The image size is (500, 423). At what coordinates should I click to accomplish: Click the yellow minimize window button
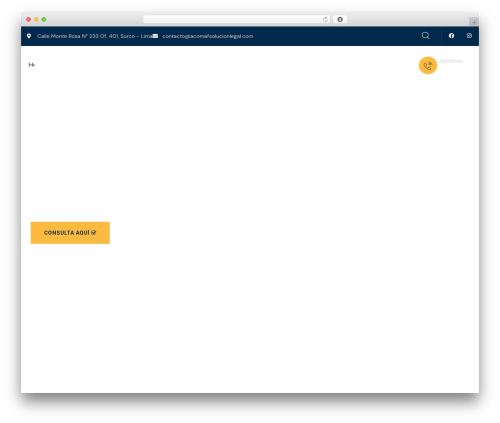pos(36,19)
